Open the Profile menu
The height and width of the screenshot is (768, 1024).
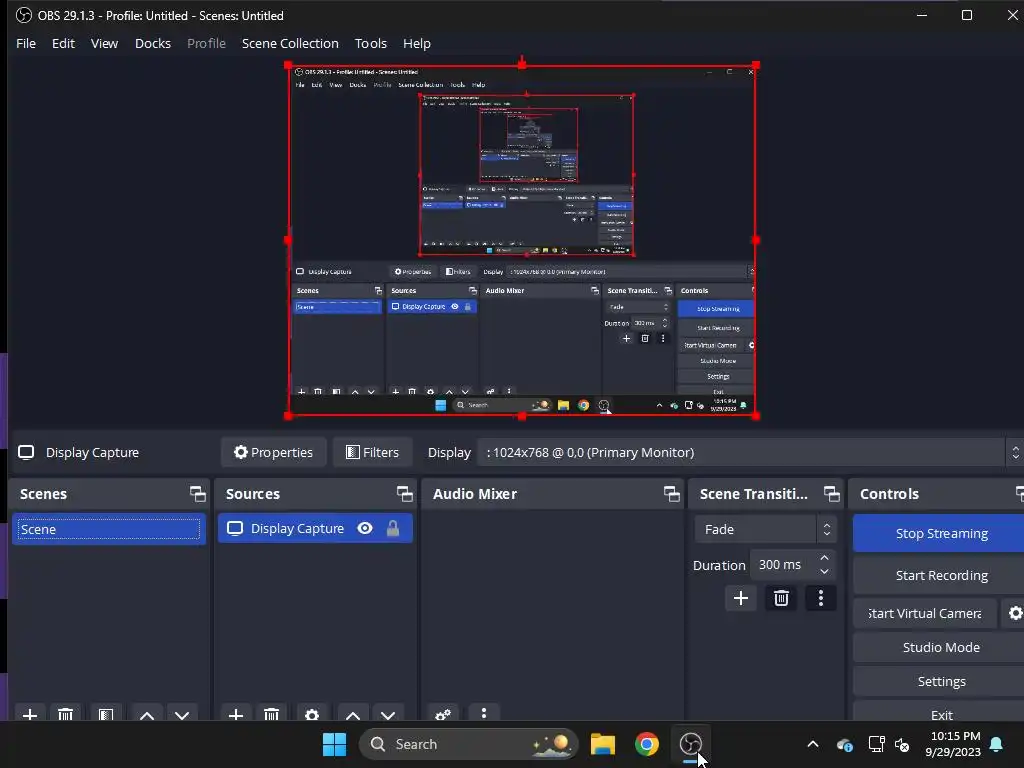[206, 43]
